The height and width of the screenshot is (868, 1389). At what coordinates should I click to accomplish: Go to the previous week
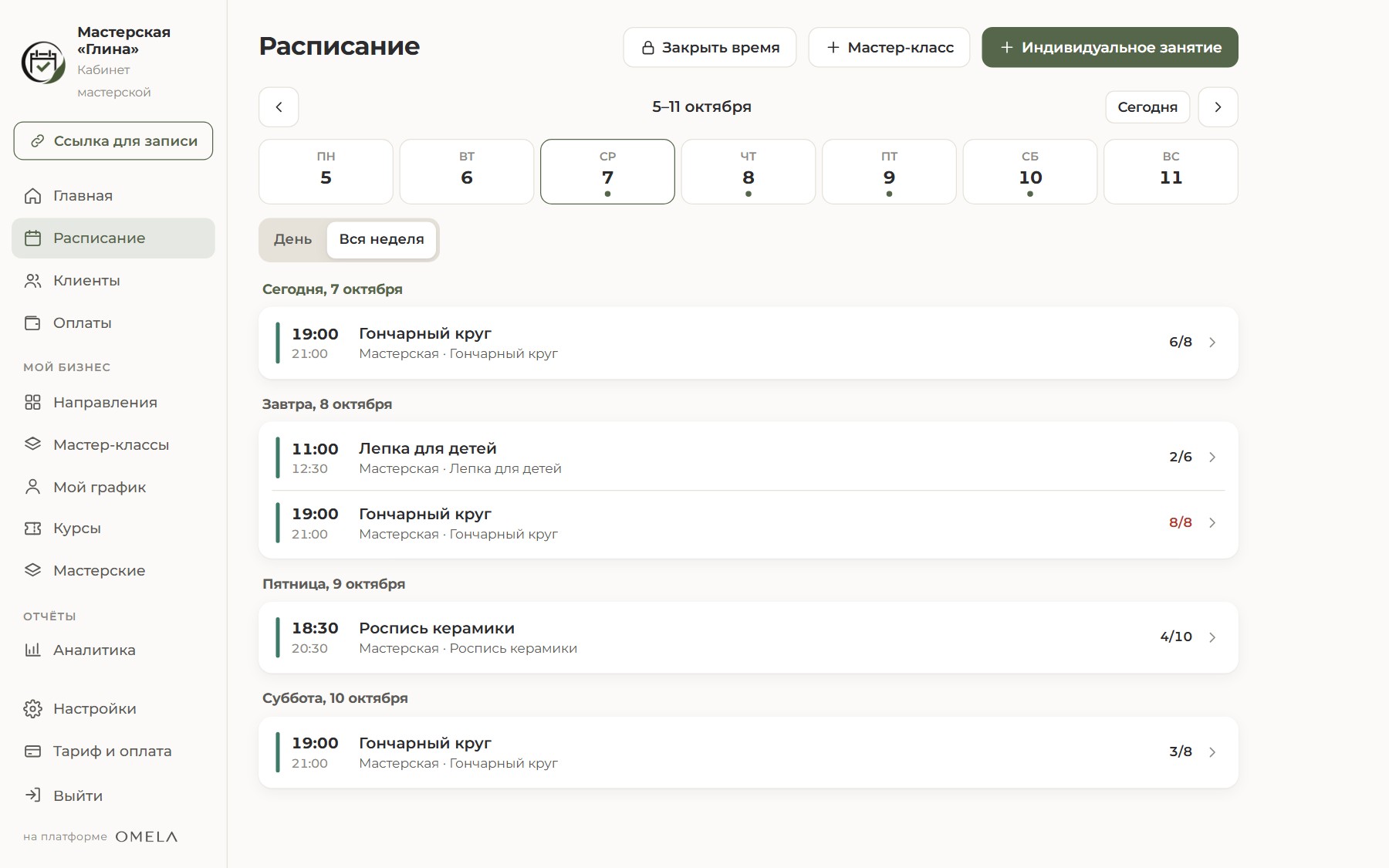pyautogui.click(x=279, y=107)
